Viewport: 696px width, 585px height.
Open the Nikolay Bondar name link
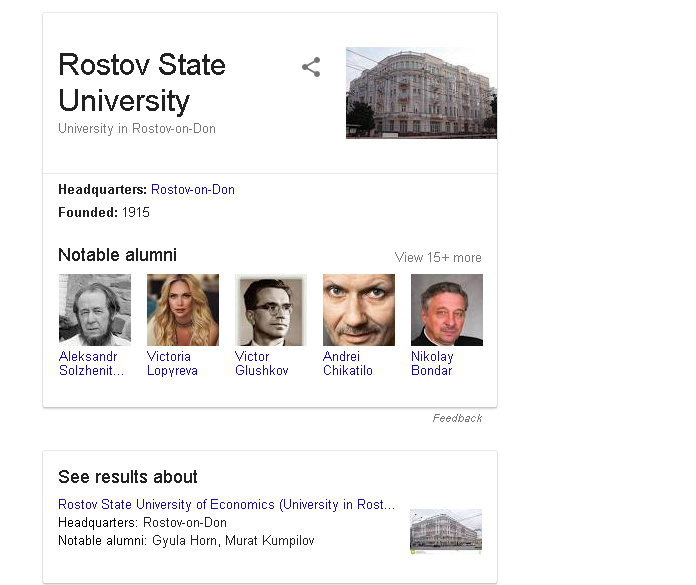point(432,364)
